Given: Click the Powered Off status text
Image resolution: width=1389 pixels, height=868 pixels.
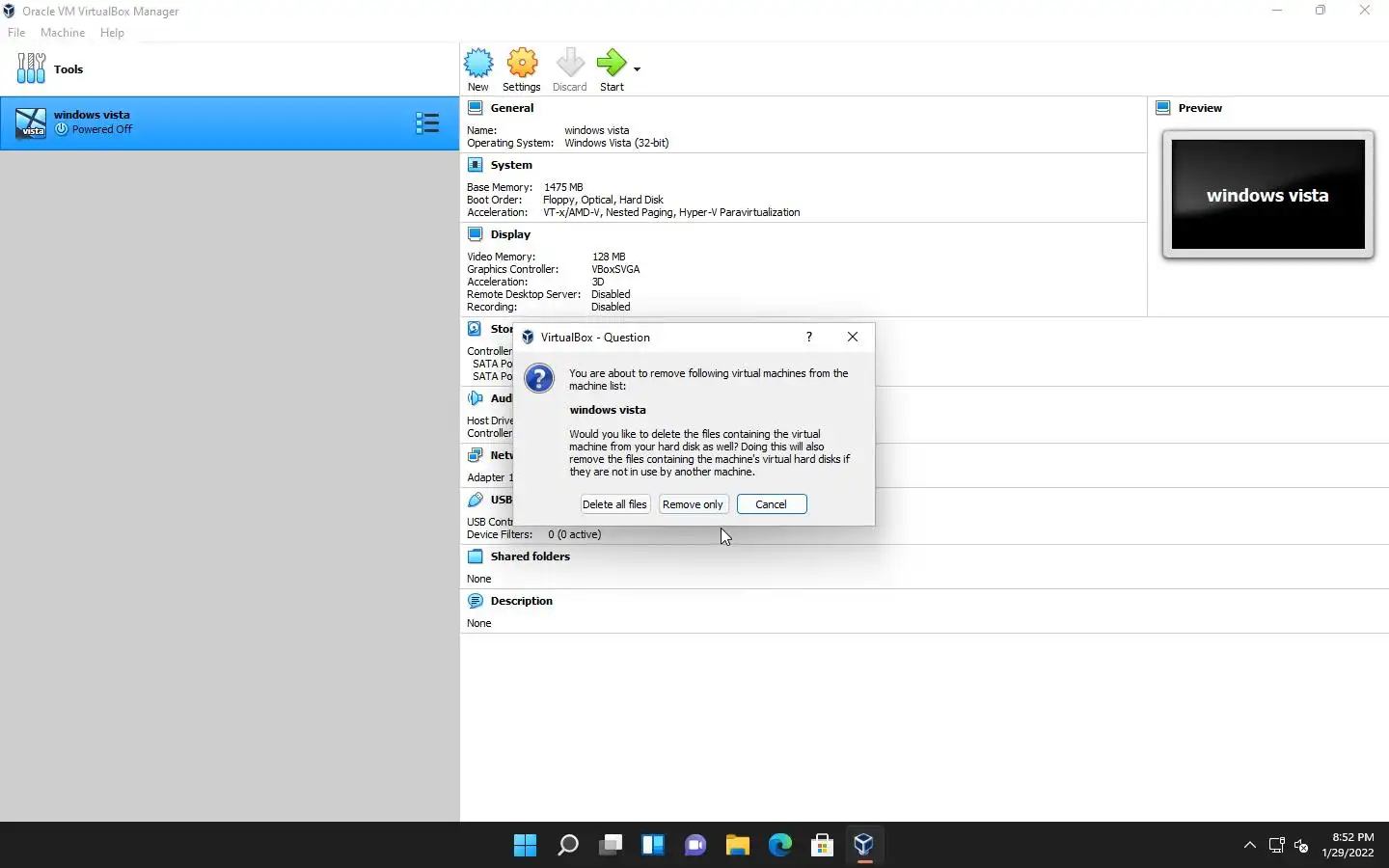Looking at the screenshot, I should pos(102,129).
